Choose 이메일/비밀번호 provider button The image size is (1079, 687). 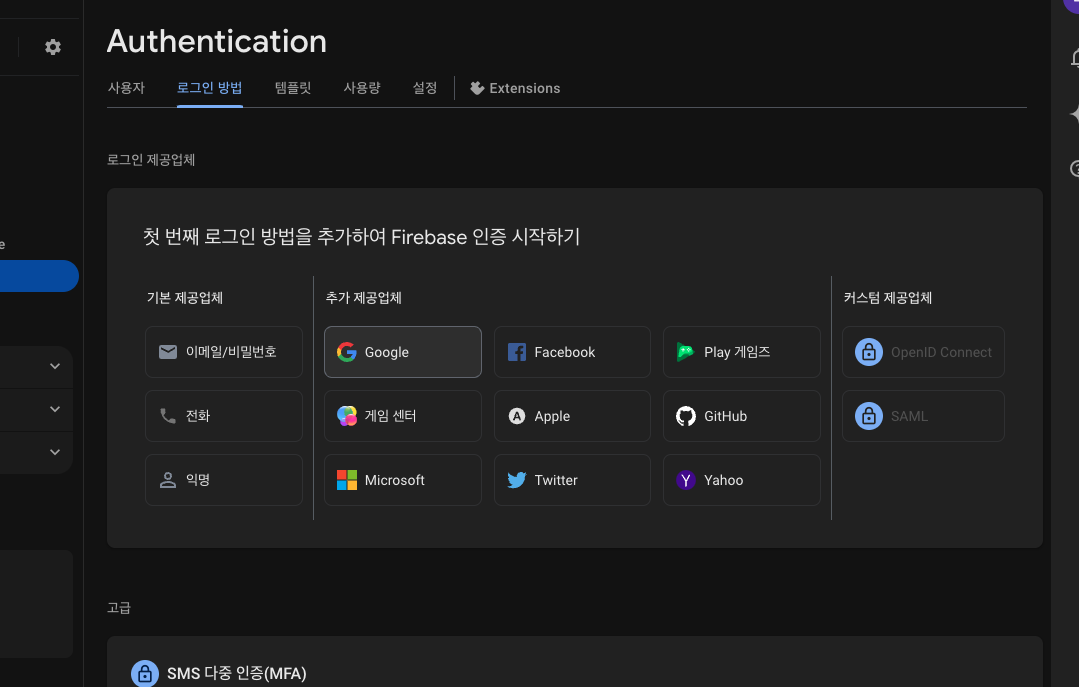pyautogui.click(x=224, y=352)
